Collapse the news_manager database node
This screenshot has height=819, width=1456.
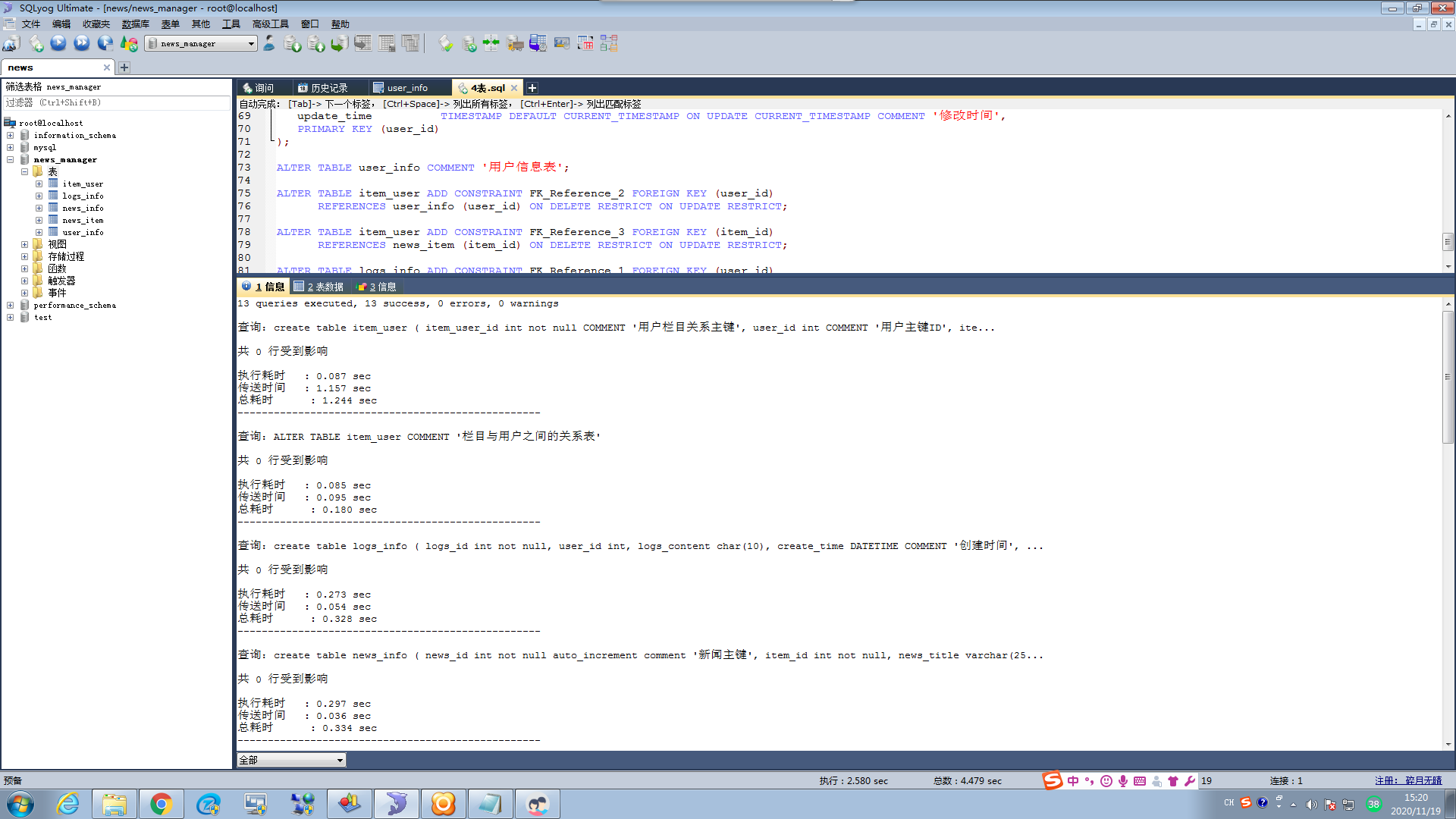point(11,160)
